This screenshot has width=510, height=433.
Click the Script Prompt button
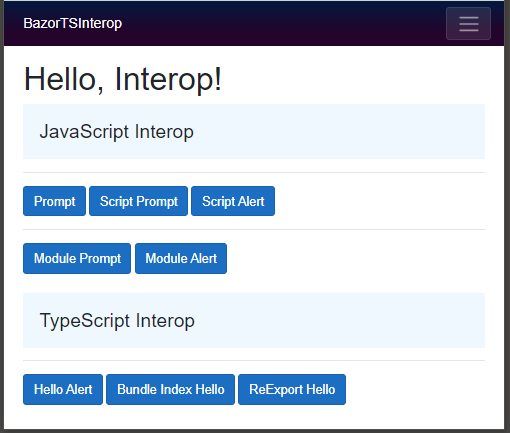(x=139, y=201)
